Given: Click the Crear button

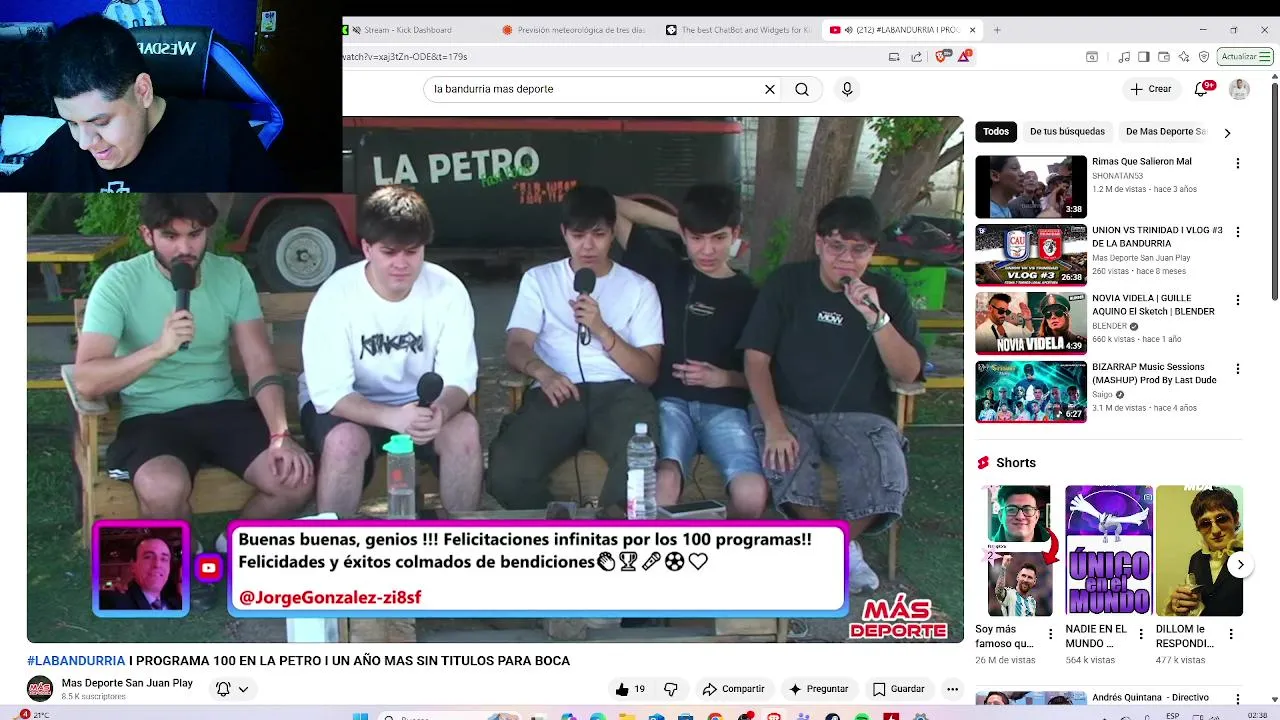Looking at the screenshot, I should [x=1150, y=89].
